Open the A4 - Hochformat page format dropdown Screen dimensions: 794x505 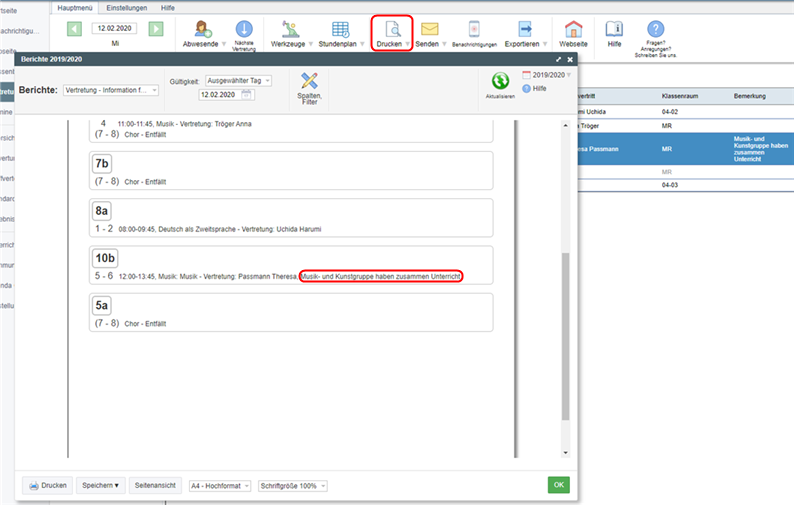220,486
